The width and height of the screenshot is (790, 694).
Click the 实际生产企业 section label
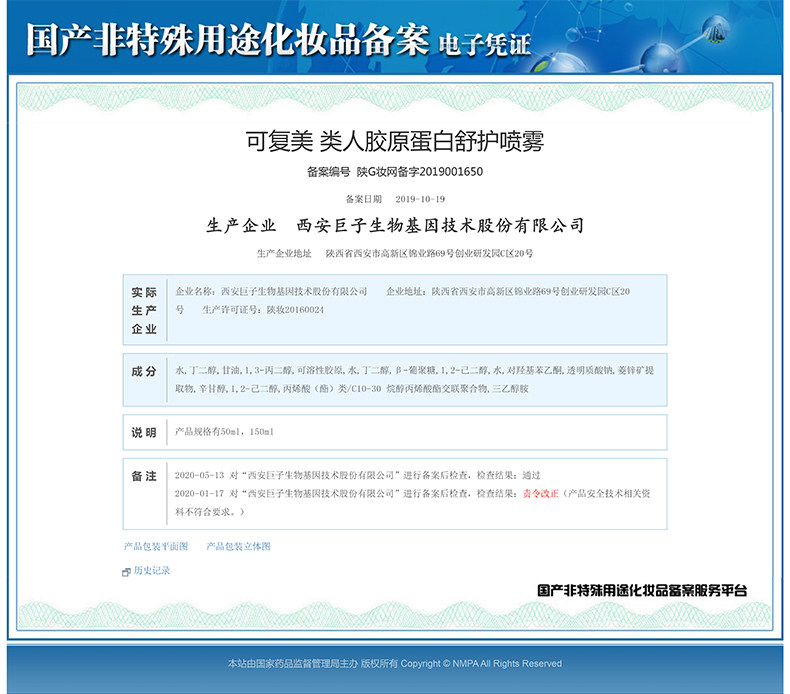coord(144,310)
